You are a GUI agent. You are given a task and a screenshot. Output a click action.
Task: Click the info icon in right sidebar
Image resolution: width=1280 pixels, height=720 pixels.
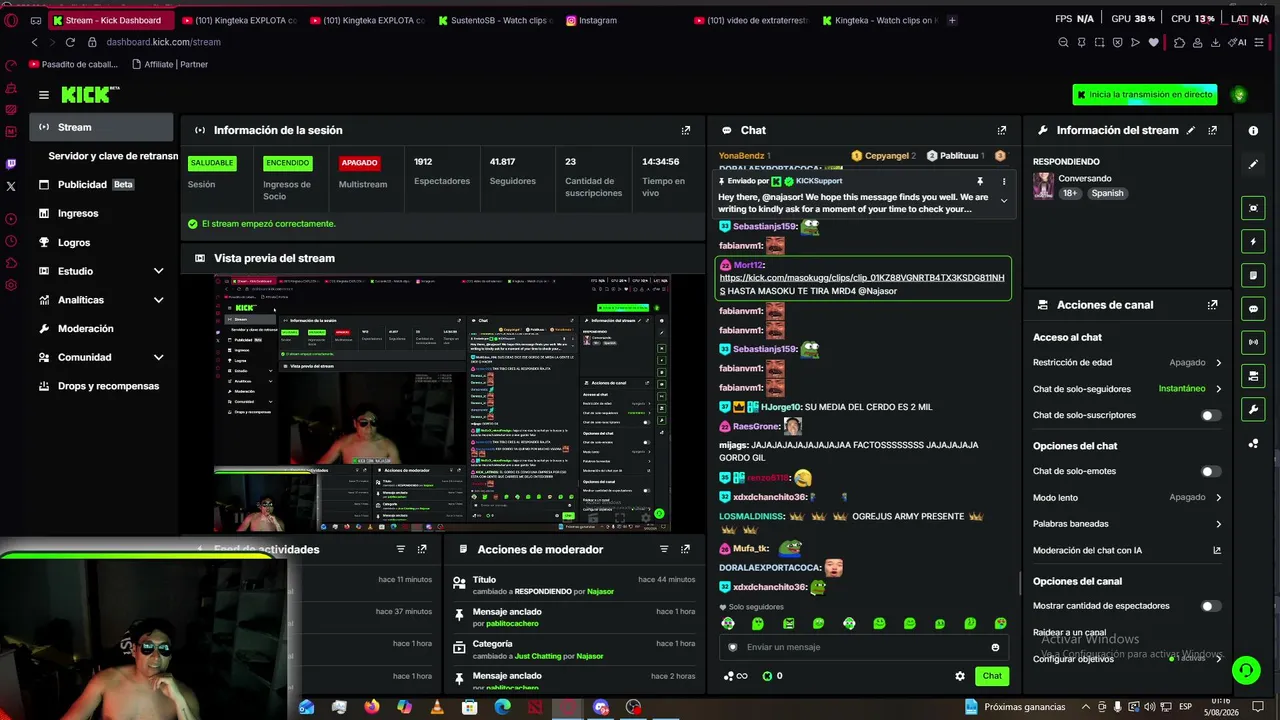click(1253, 131)
